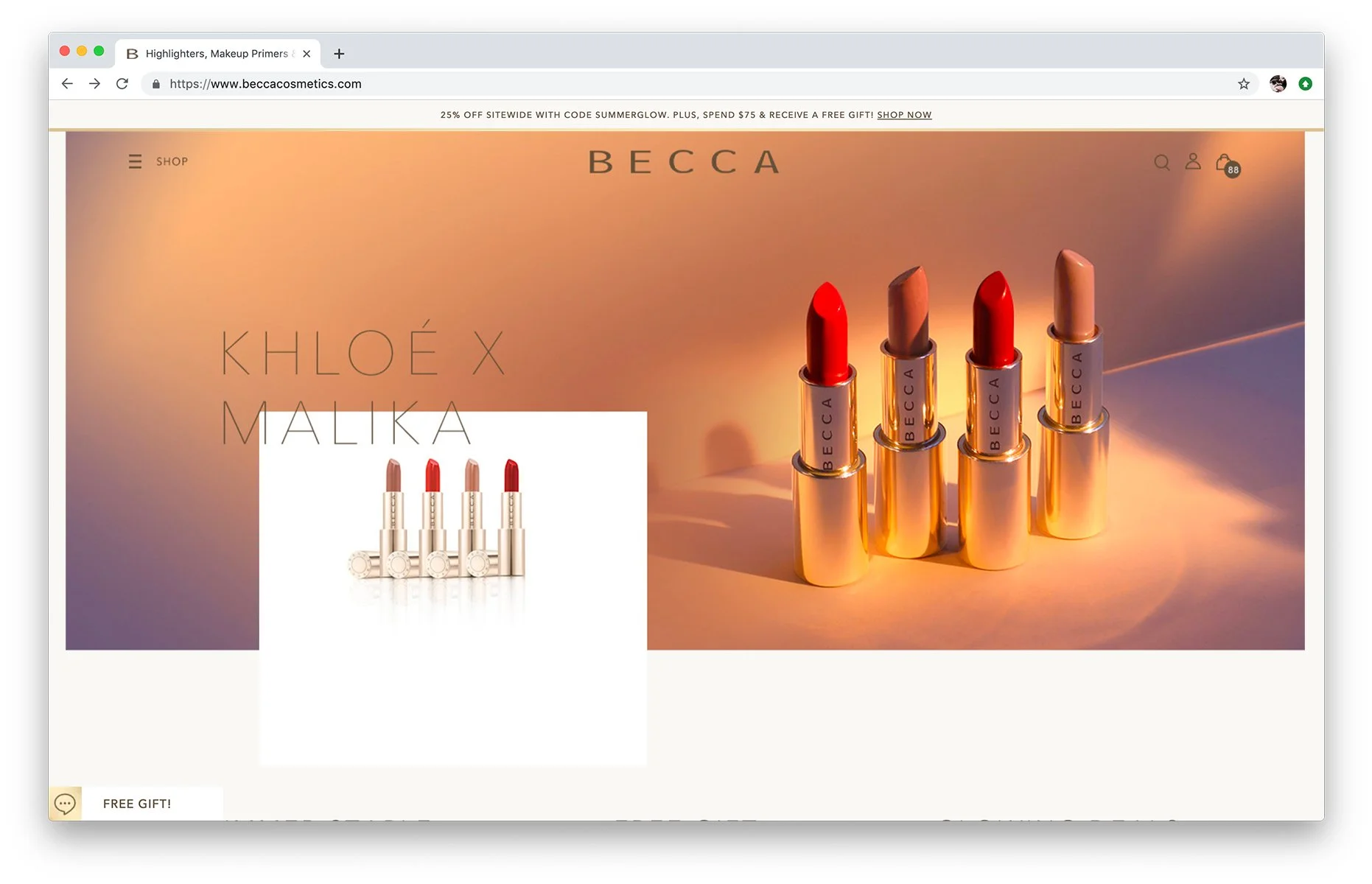Open the SHOP navigation label
The height and width of the screenshot is (884, 1372).
point(172,161)
